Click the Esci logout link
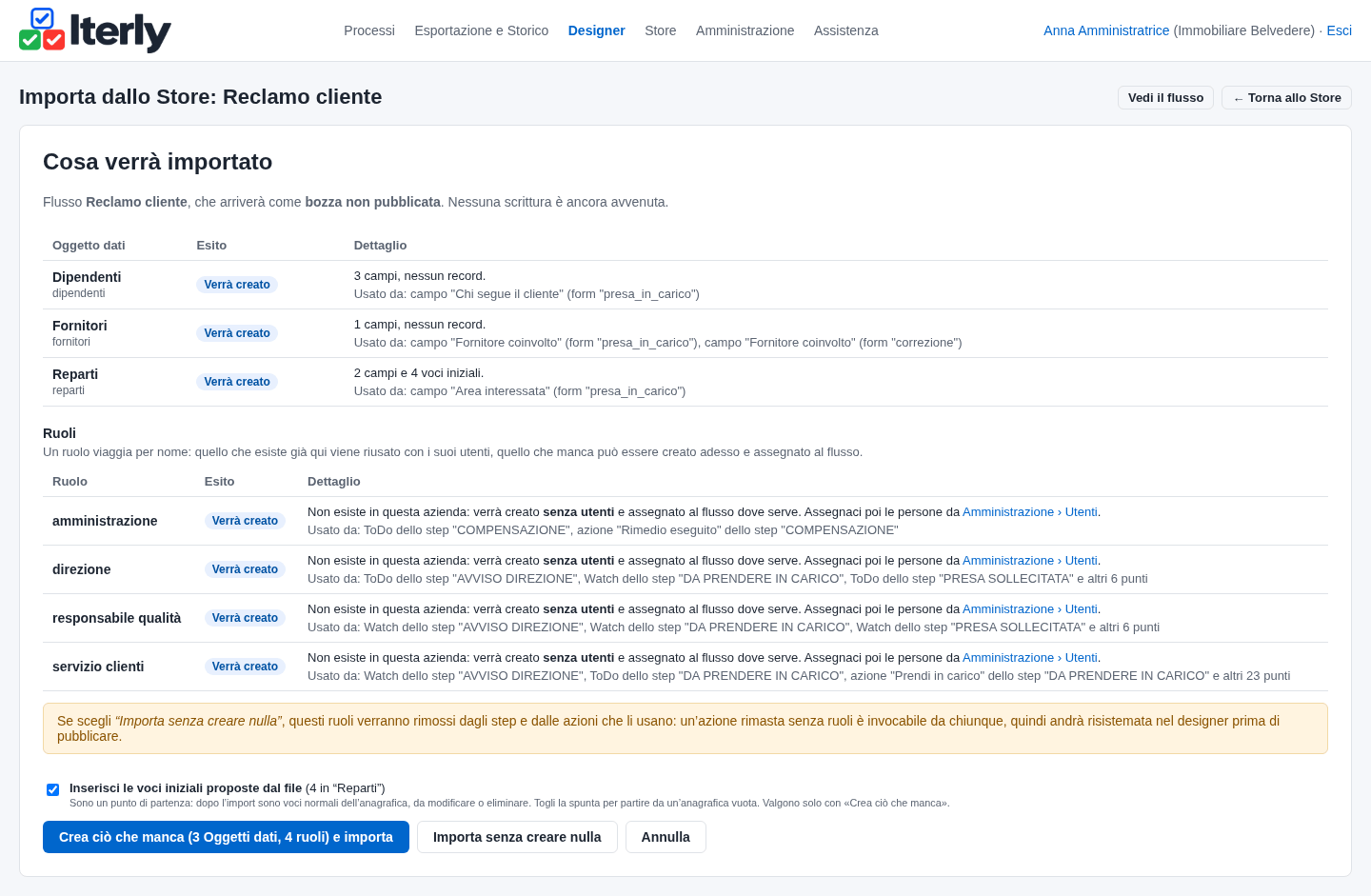Image resolution: width=1371 pixels, height=896 pixels. click(x=1339, y=30)
